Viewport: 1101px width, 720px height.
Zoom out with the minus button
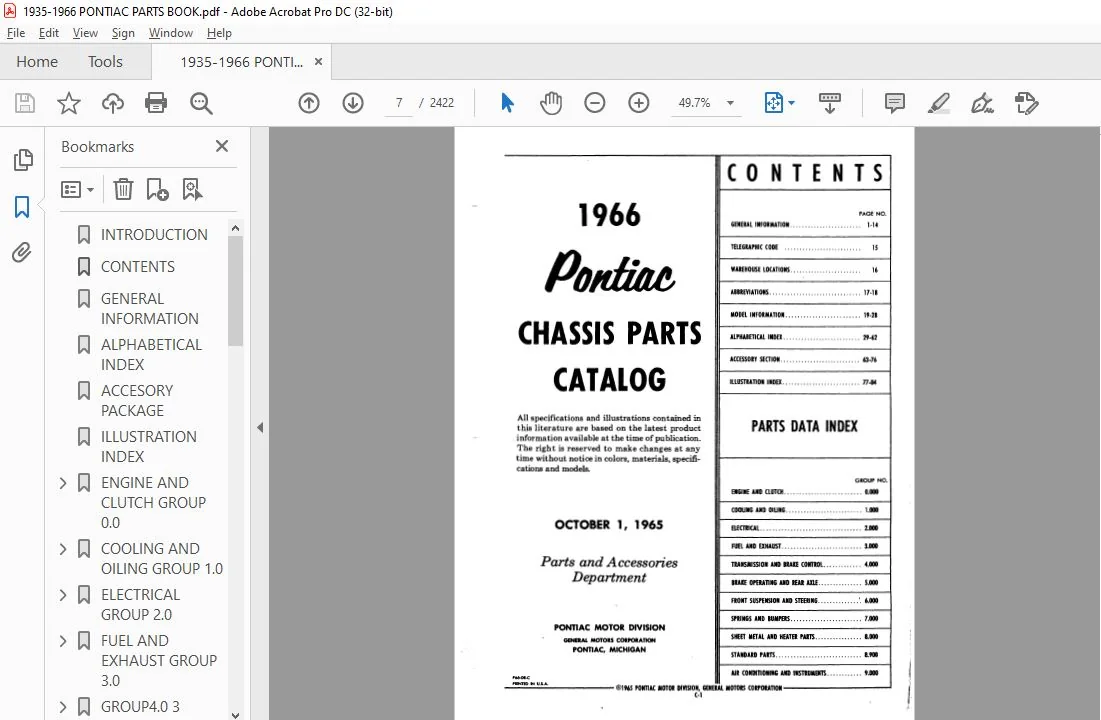(595, 103)
